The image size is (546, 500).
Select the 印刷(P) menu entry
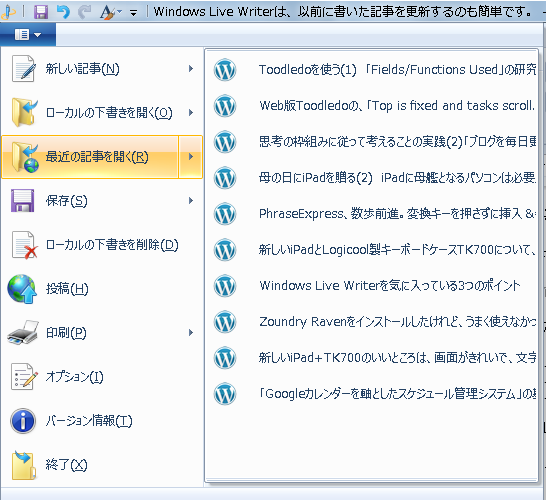[x=102, y=333]
